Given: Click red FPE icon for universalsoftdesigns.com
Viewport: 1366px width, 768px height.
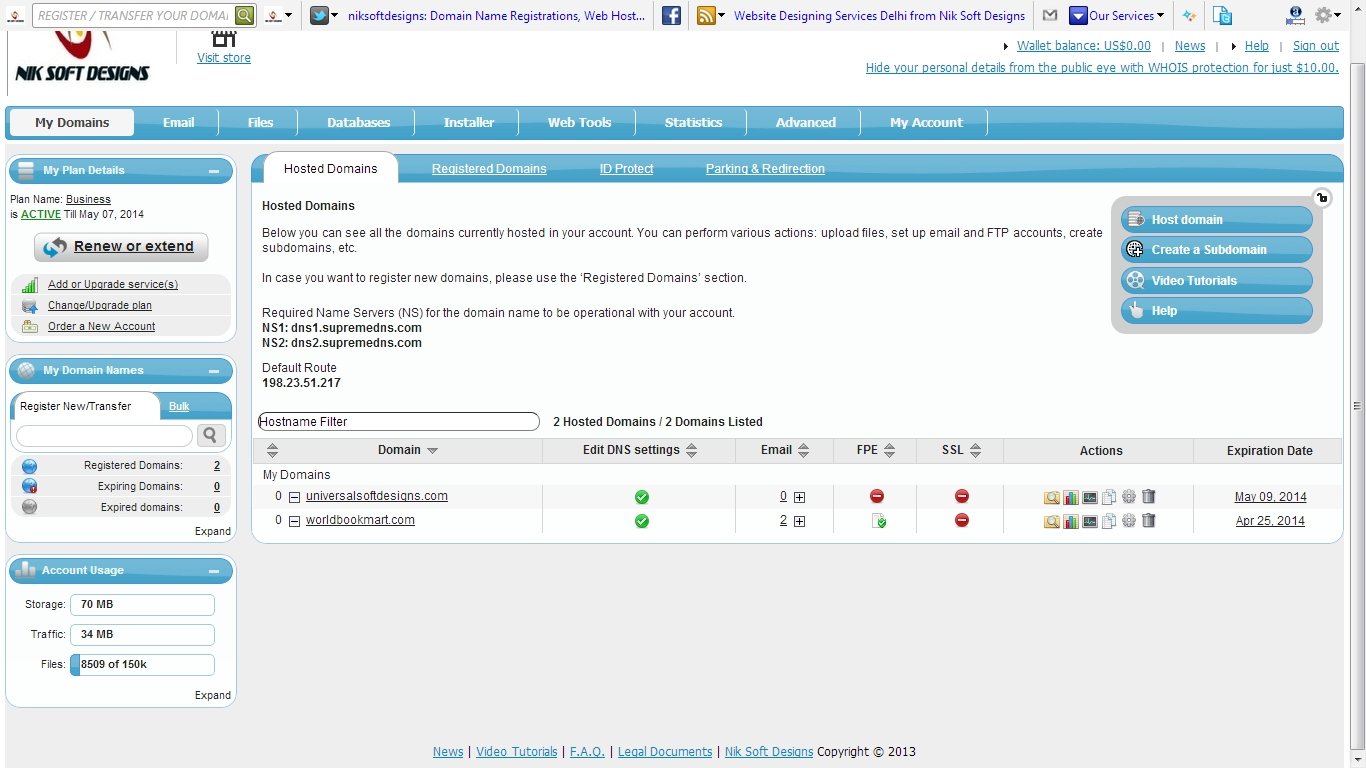Looking at the screenshot, I should (877, 496).
